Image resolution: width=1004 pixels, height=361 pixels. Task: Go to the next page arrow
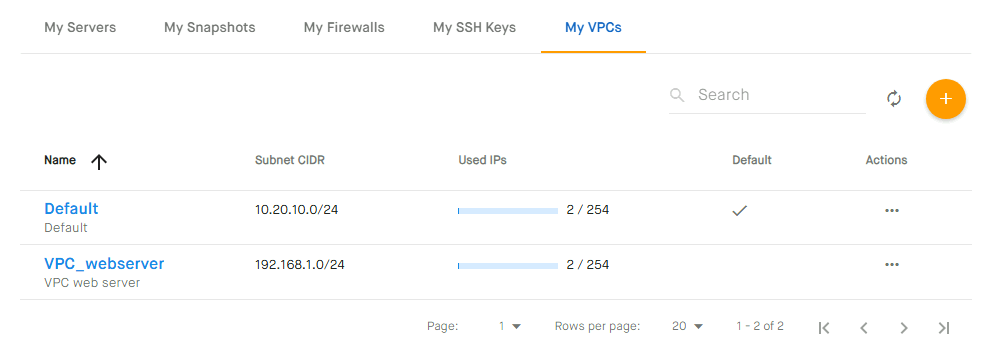click(903, 328)
